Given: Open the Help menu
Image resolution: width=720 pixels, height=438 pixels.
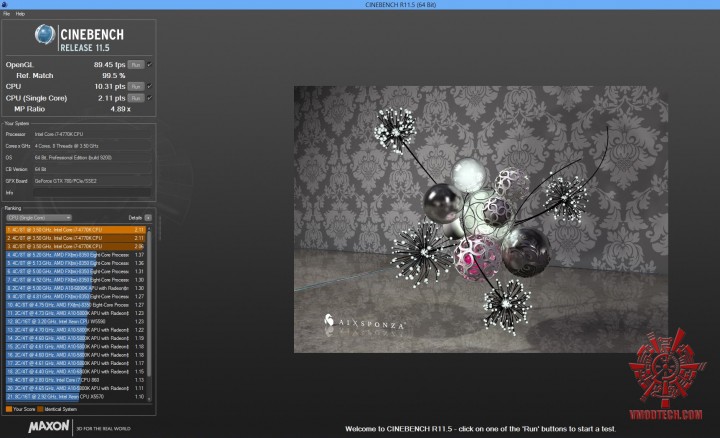Looking at the screenshot, I should coord(20,14).
